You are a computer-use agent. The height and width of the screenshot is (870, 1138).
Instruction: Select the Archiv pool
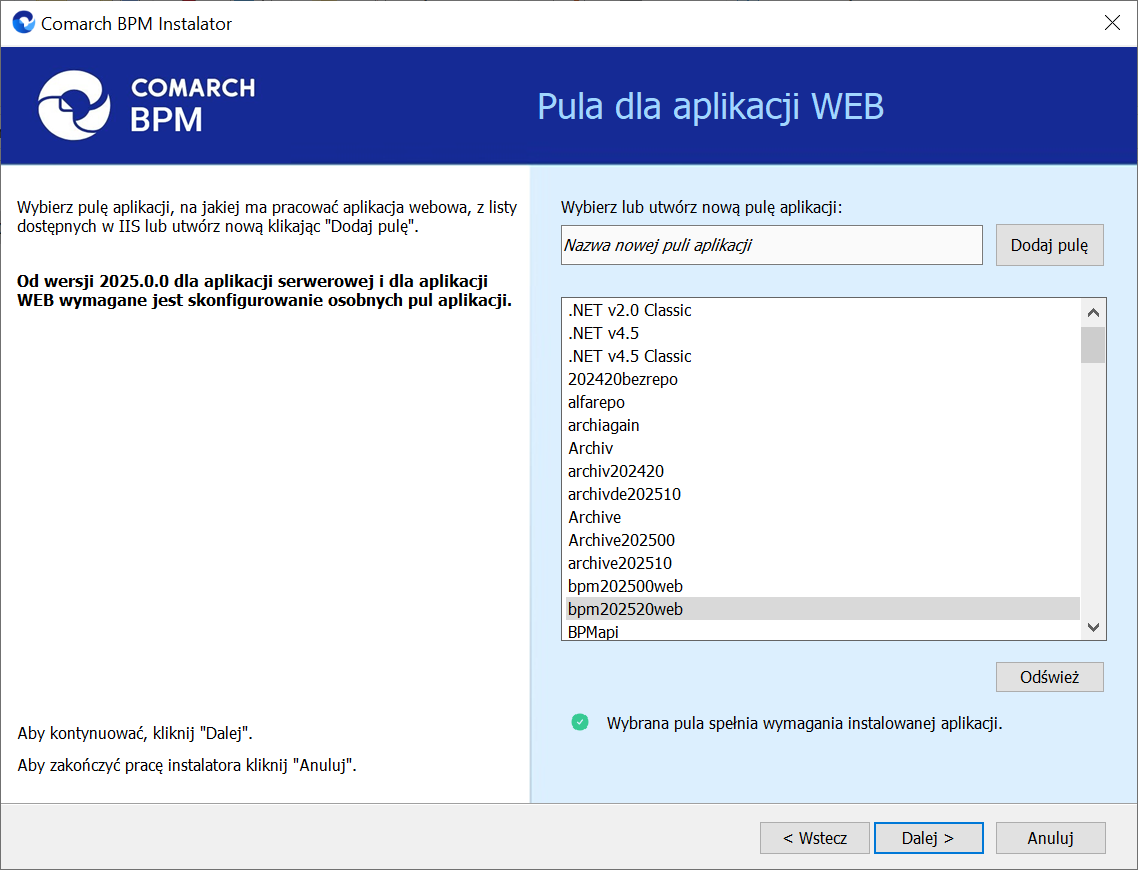click(x=823, y=448)
